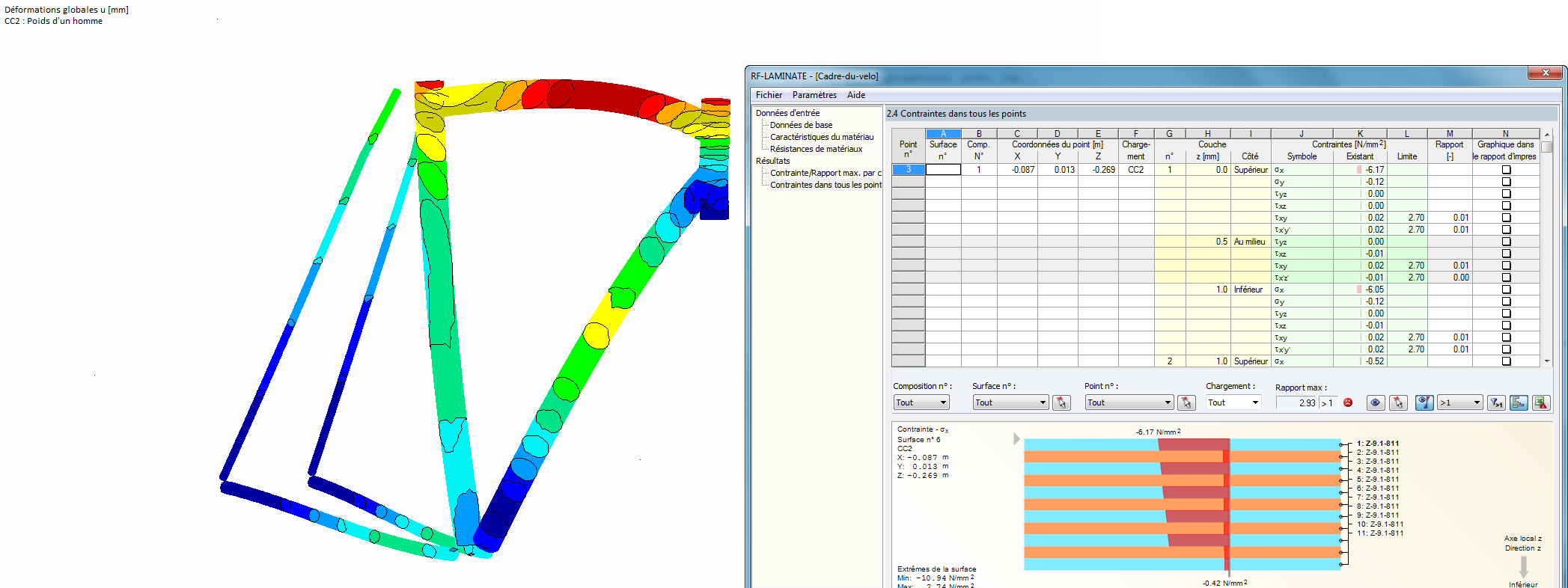Click the eye view-mode button in RF-LAMINATE
Screen dimensions: 1568x588
(x=1376, y=402)
